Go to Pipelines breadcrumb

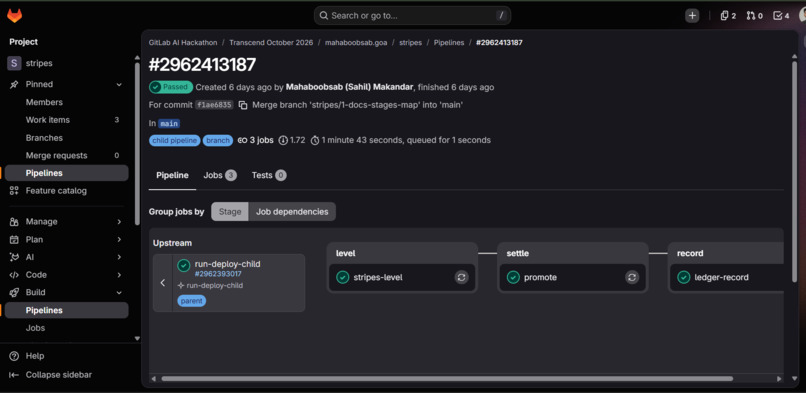(449, 43)
